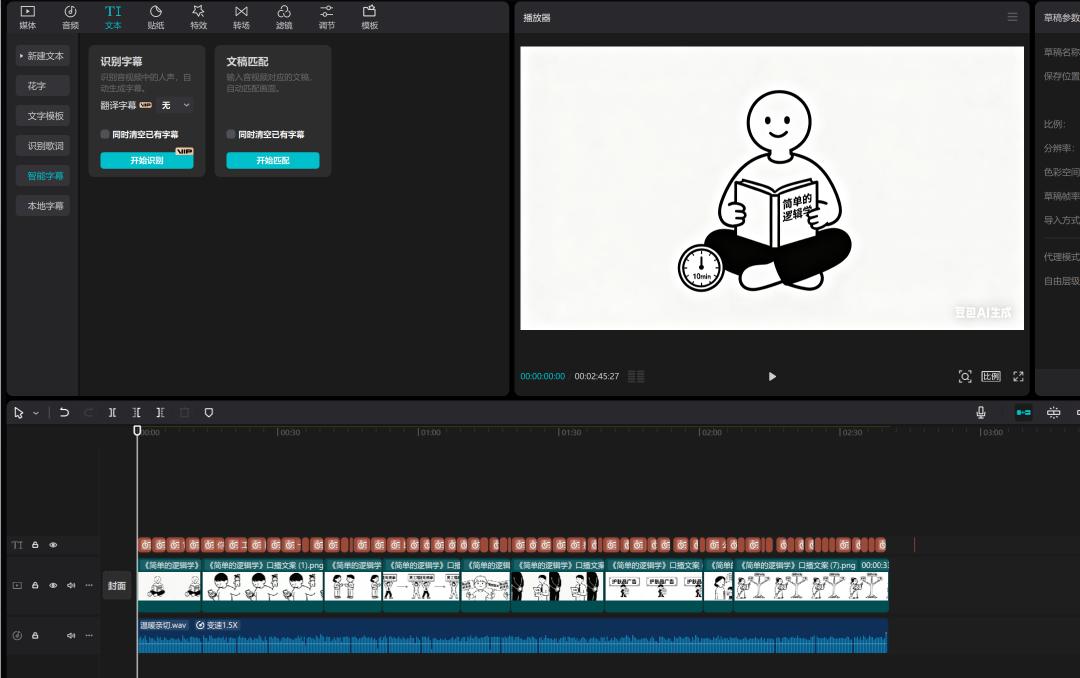Click the microphone voice-over record icon
The width and height of the screenshot is (1080, 678).
click(x=981, y=412)
